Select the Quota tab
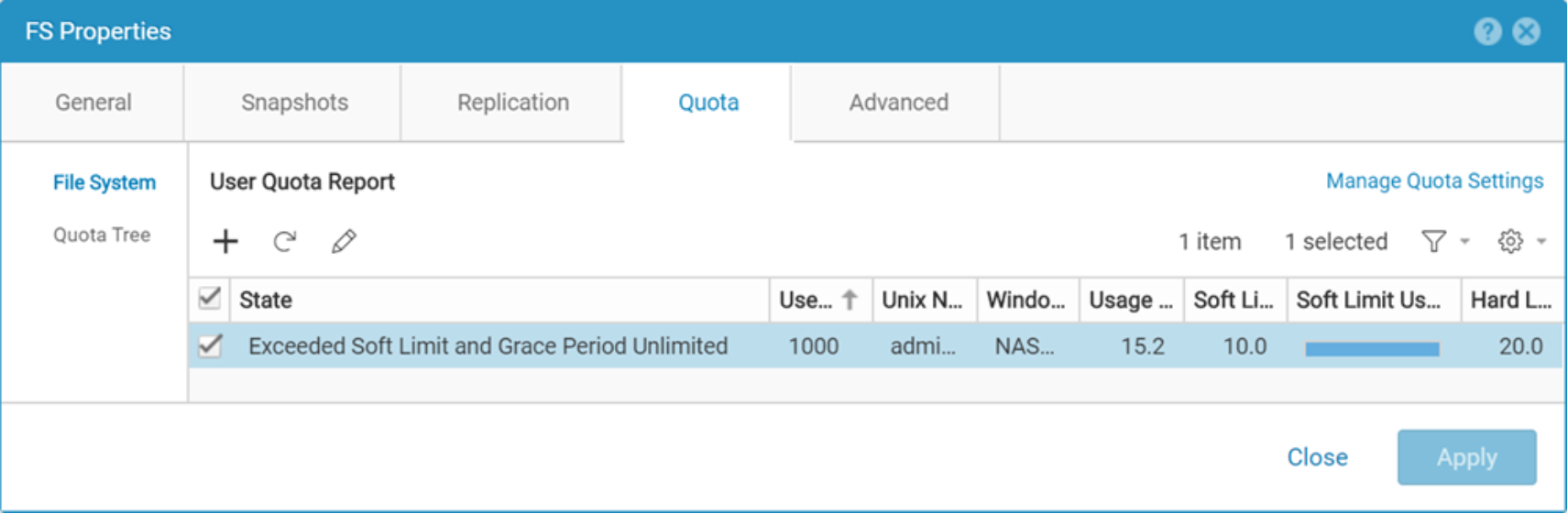The width and height of the screenshot is (1568, 514). click(x=708, y=102)
